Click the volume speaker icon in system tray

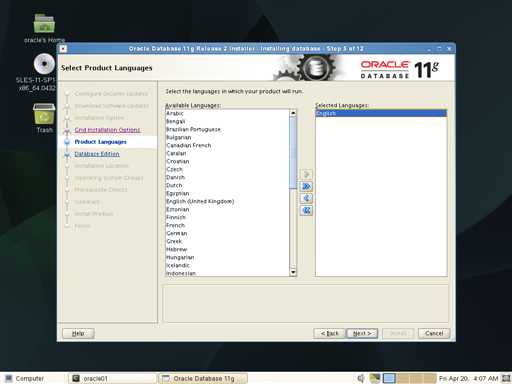click(361, 378)
